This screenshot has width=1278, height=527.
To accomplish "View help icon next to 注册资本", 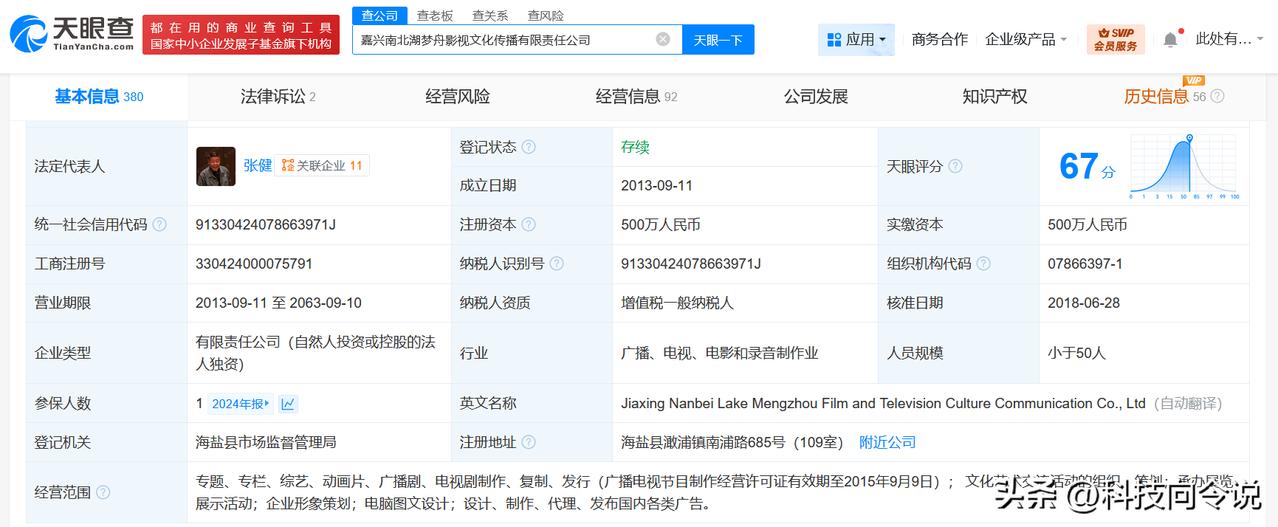I will pyautogui.click(x=528, y=225).
